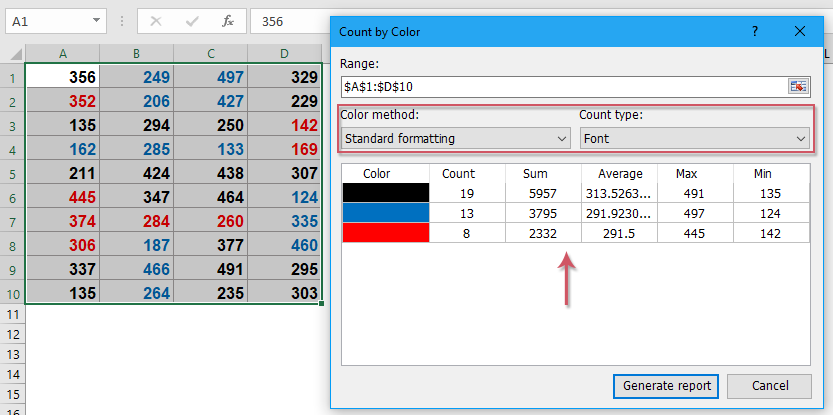Click the range selector icon in Range field
833x415 pixels.
point(798,87)
